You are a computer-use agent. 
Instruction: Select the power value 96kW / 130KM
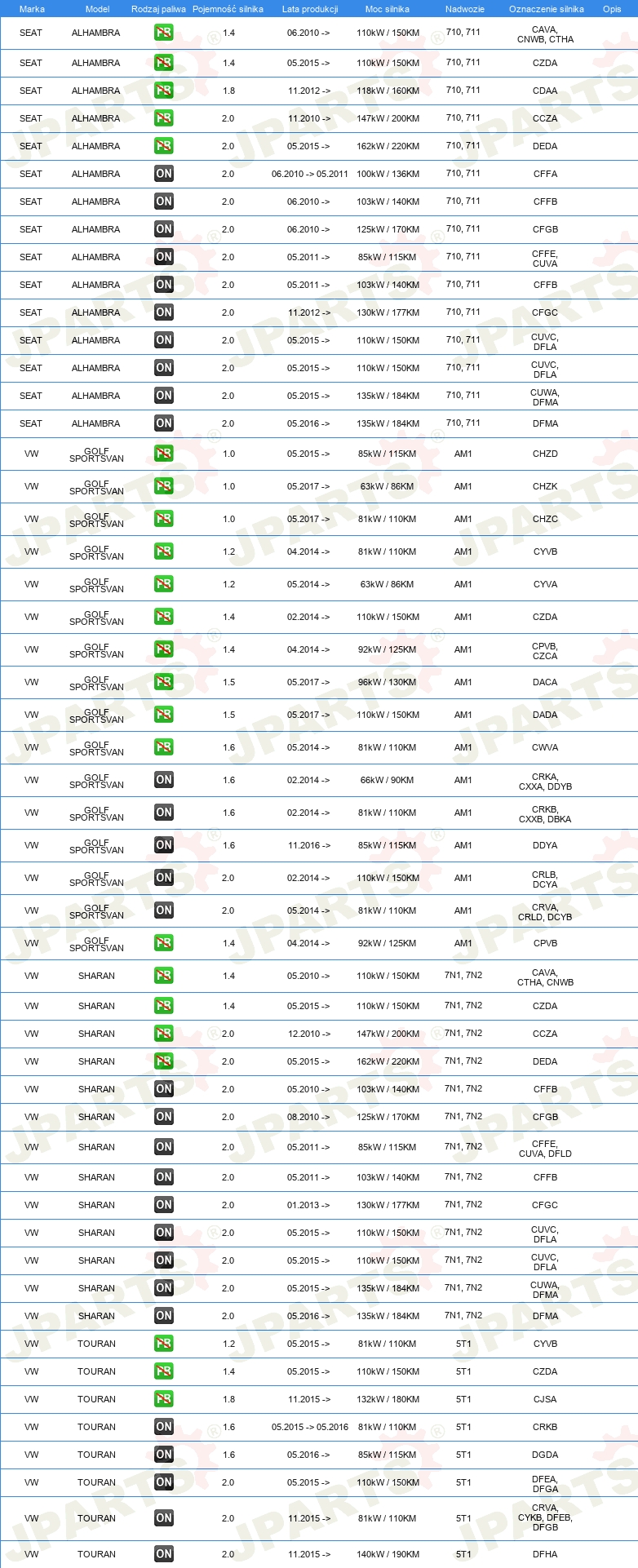[x=388, y=682]
